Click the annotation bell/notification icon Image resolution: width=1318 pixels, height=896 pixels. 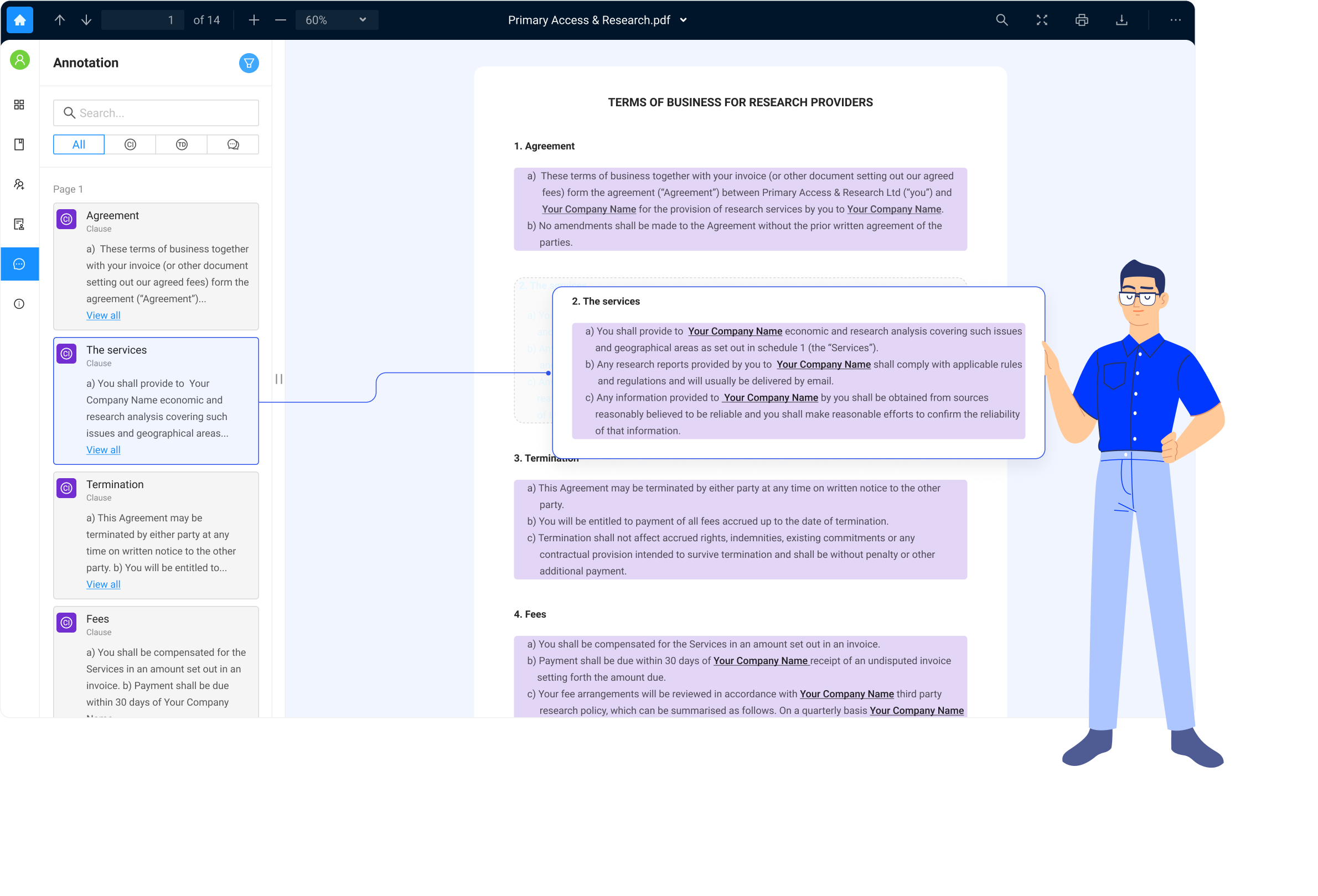pos(249,63)
